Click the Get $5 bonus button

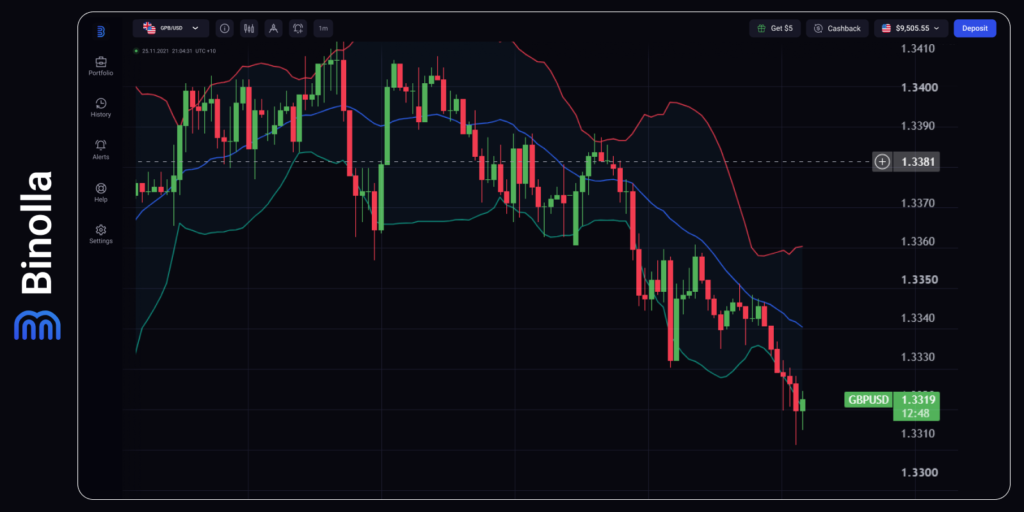775,28
